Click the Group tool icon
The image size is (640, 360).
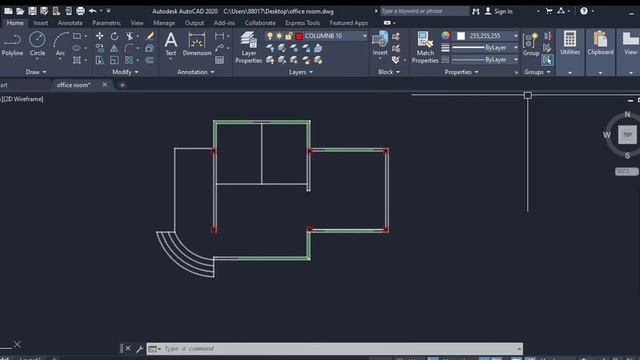click(x=531, y=44)
